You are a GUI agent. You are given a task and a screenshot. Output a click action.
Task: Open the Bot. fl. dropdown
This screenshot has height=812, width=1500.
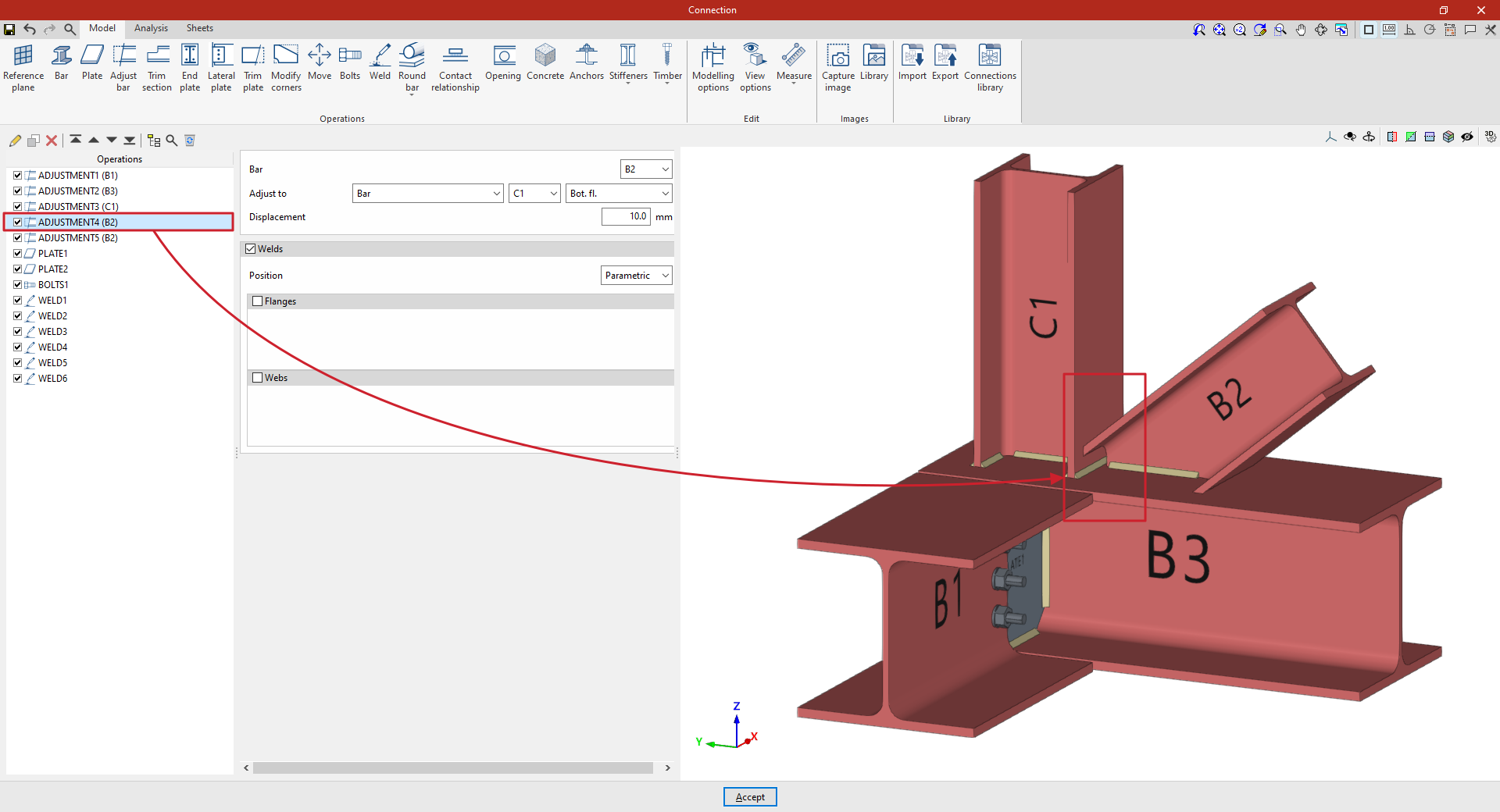(x=619, y=194)
